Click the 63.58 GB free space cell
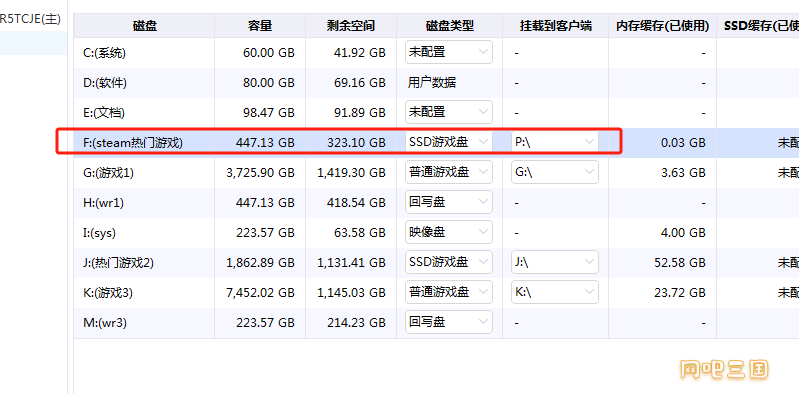Image resolution: width=799 pixels, height=394 pixels. pos(359,232)
